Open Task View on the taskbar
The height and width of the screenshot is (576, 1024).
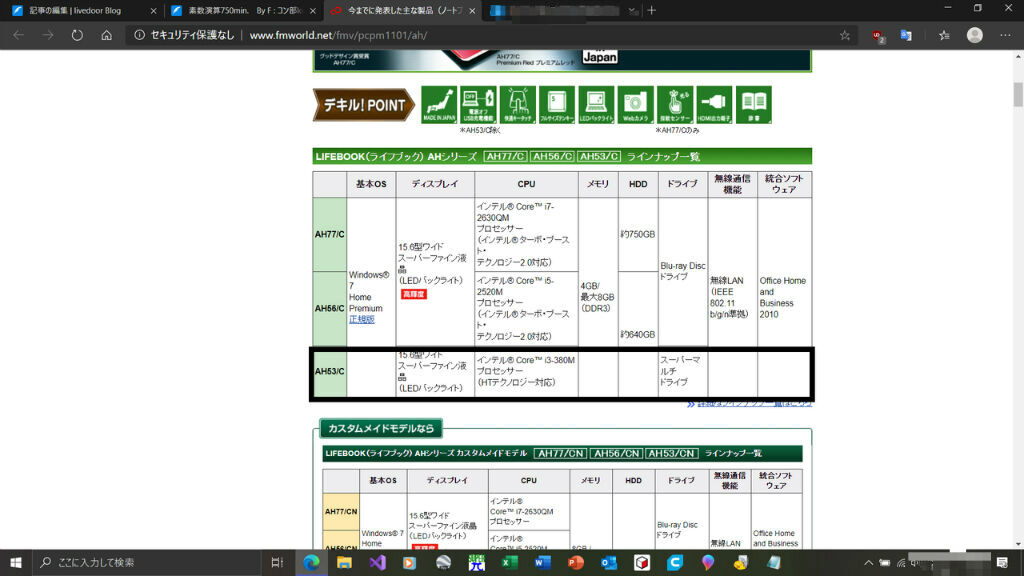point(277,562)
